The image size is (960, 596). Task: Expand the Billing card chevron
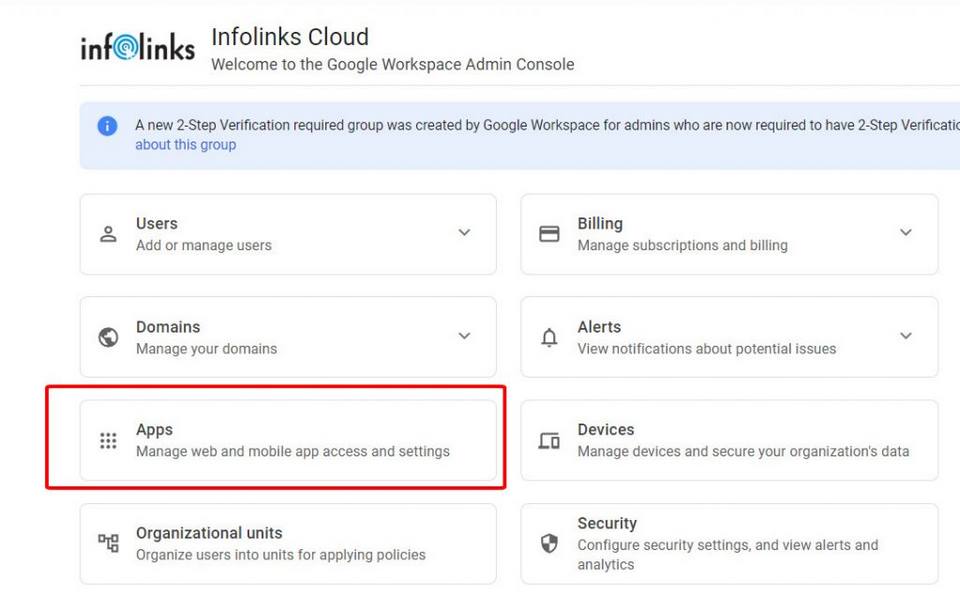pos(906,232)
